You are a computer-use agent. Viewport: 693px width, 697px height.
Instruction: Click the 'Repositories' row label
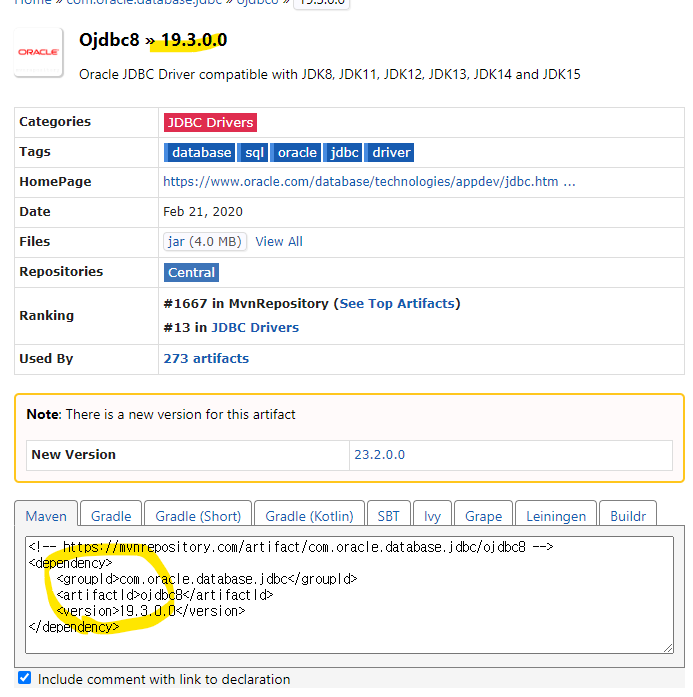(61, 272)
